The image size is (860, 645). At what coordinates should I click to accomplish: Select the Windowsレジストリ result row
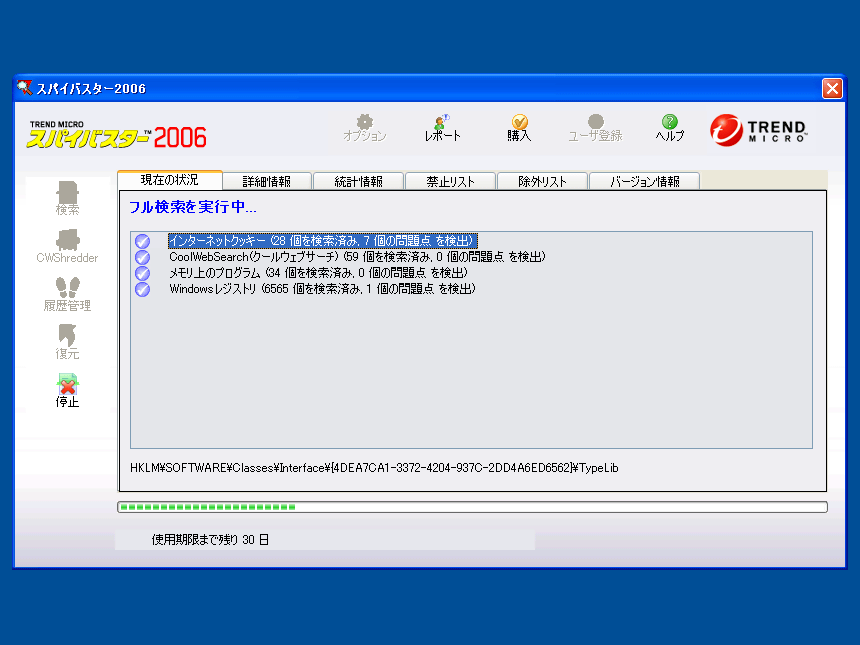click(322, 288)
